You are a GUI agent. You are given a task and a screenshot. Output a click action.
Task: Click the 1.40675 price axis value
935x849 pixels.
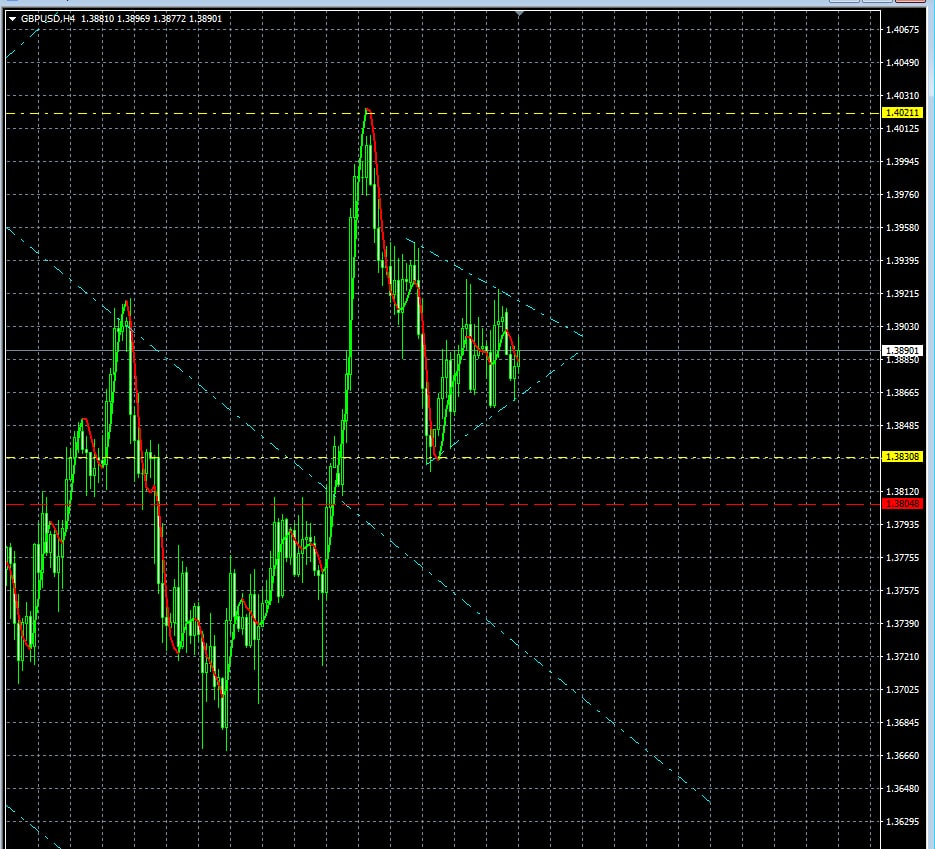(902, 29)
